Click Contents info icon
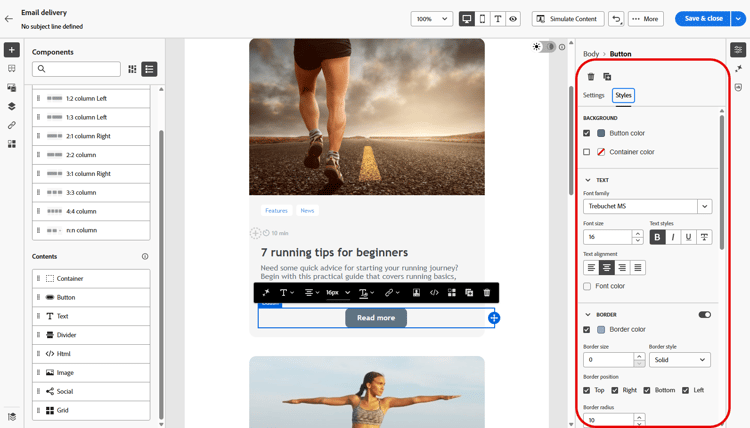The image size is (750, 428). pos(145,256)
